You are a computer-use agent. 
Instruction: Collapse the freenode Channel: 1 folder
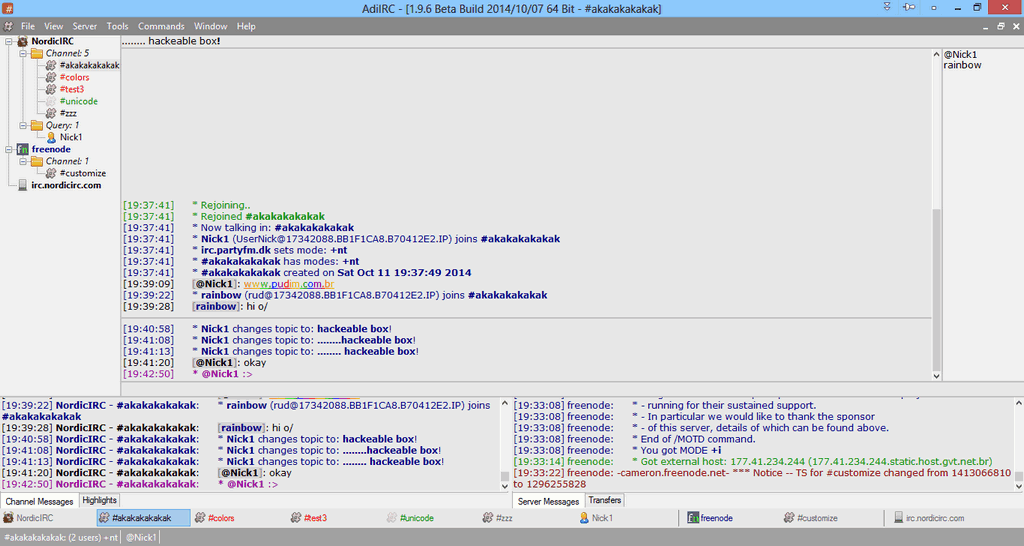pos(23,161)
